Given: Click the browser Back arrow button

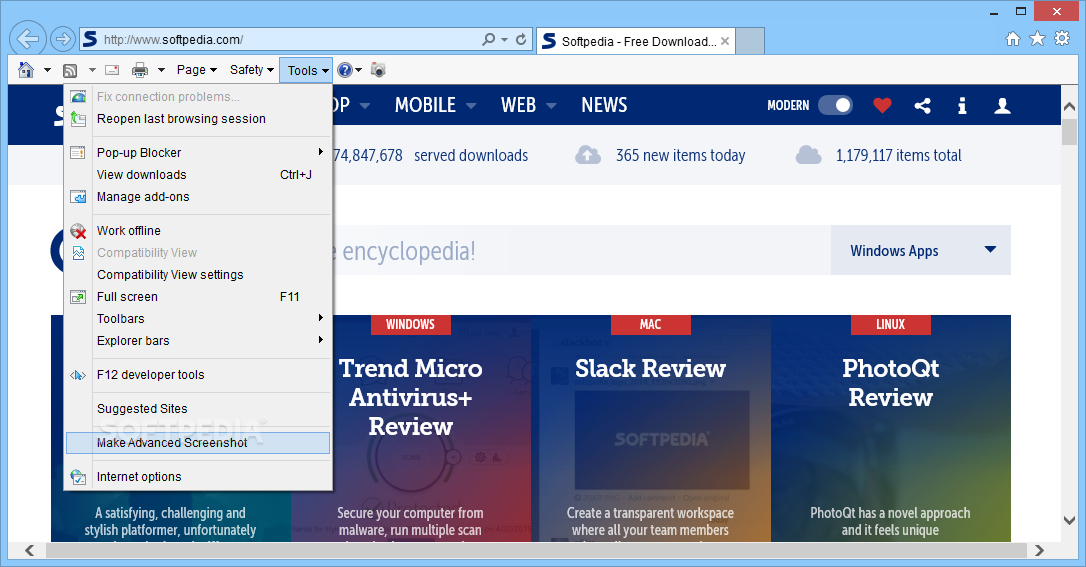Looking at the screenshot, I should [28, 39].
